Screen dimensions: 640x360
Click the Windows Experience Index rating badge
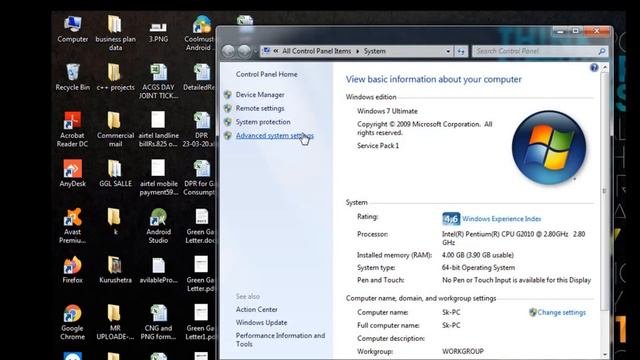(451, 219)
